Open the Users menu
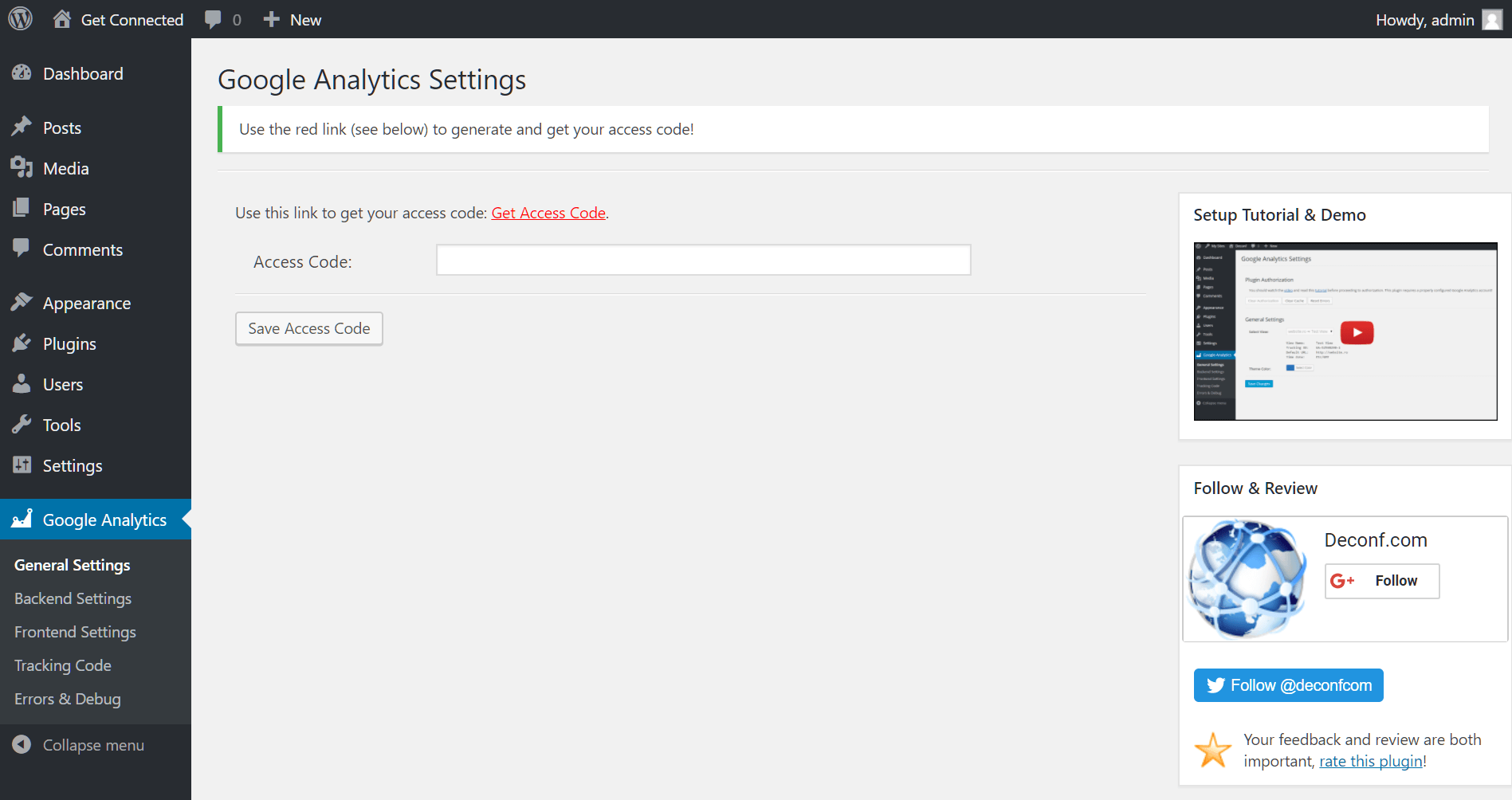Viewport: 1512px width, 800px height. coord(96,384)
